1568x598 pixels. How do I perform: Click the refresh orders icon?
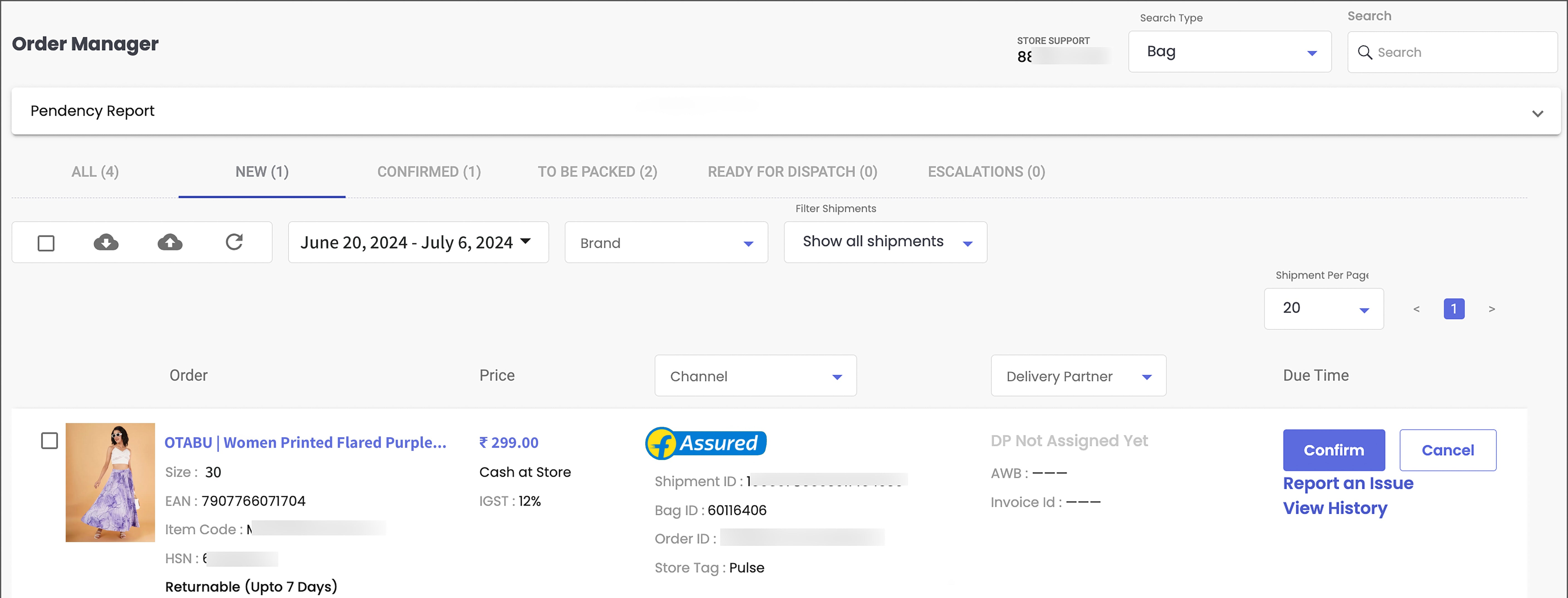coord(234,242)
